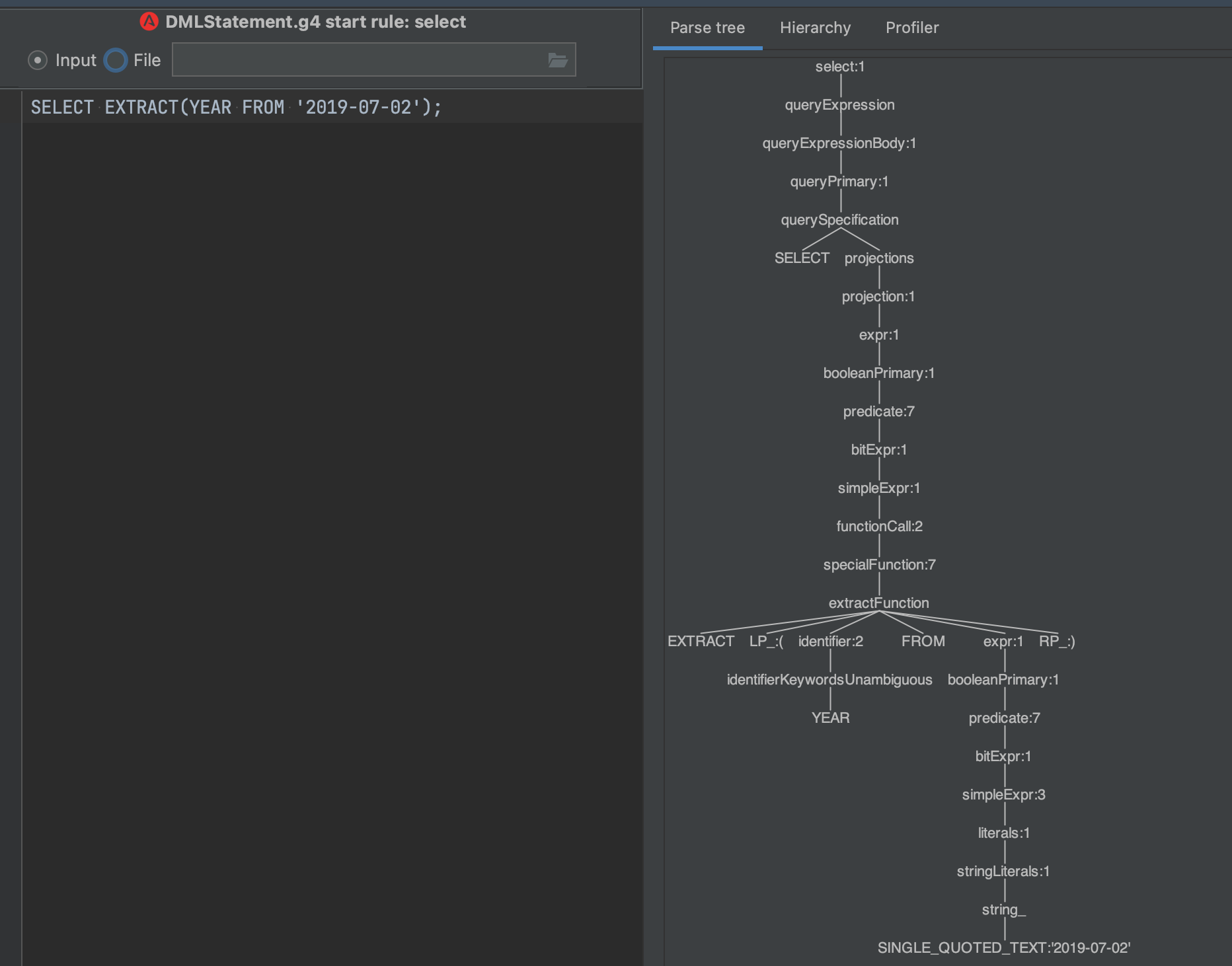Select the queryExpression node
1232x966 pixels.
click(839, 104)
